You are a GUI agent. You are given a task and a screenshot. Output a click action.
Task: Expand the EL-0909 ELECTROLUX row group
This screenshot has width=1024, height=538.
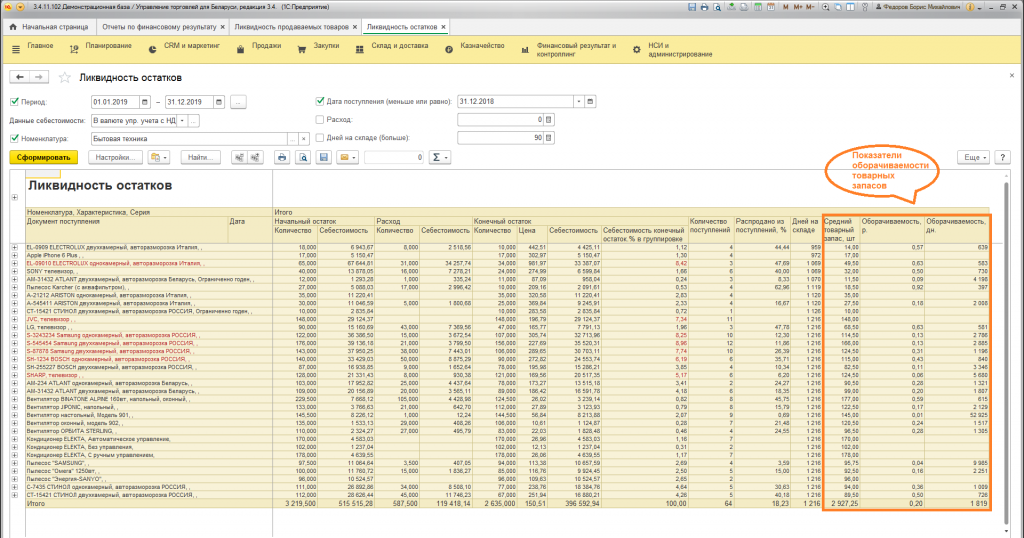[x=14, y=246]
